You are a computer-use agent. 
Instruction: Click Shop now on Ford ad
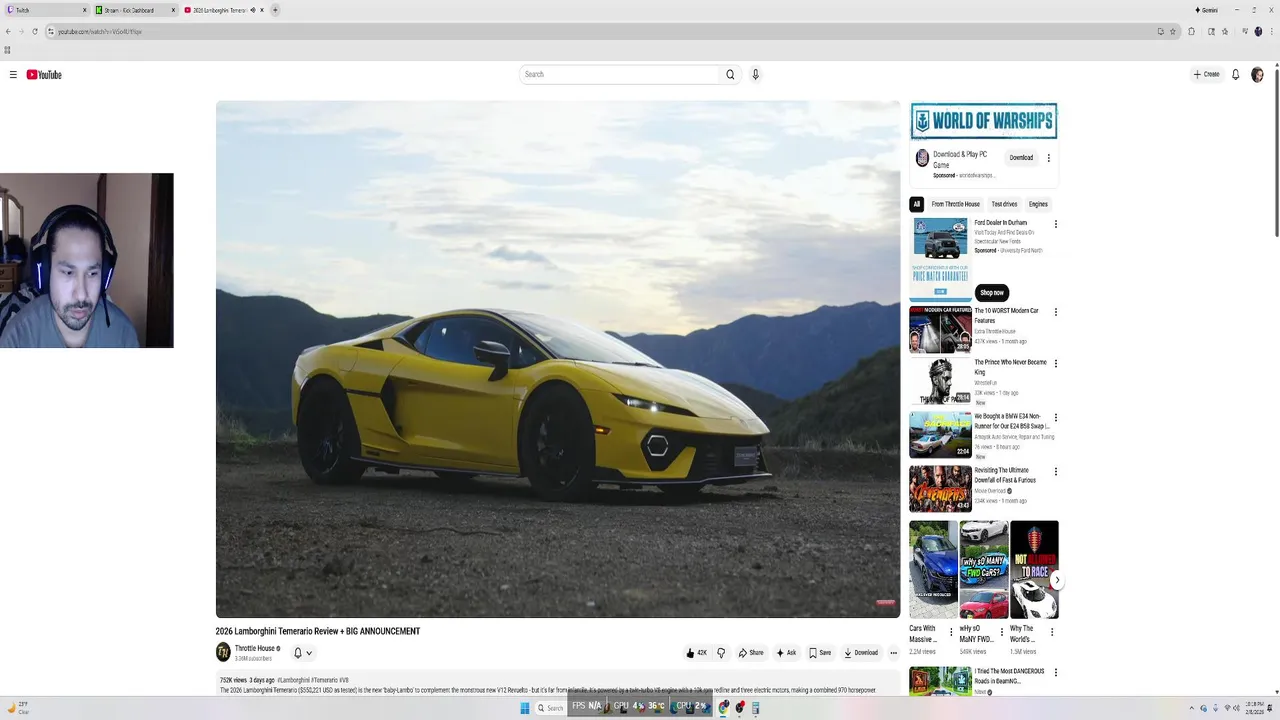pos(992,293)
